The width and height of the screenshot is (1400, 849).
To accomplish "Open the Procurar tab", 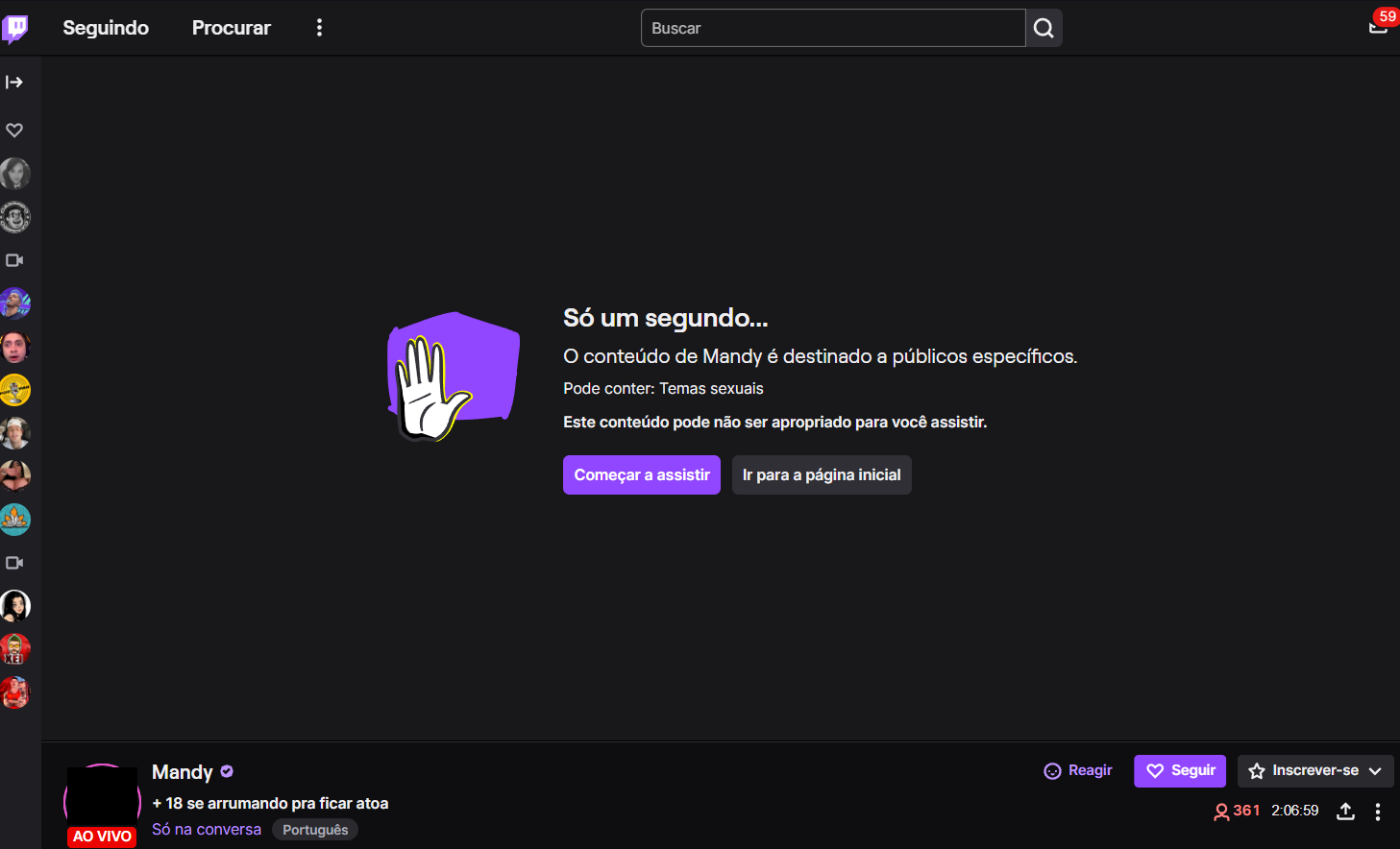I will [x=232, y=28].
